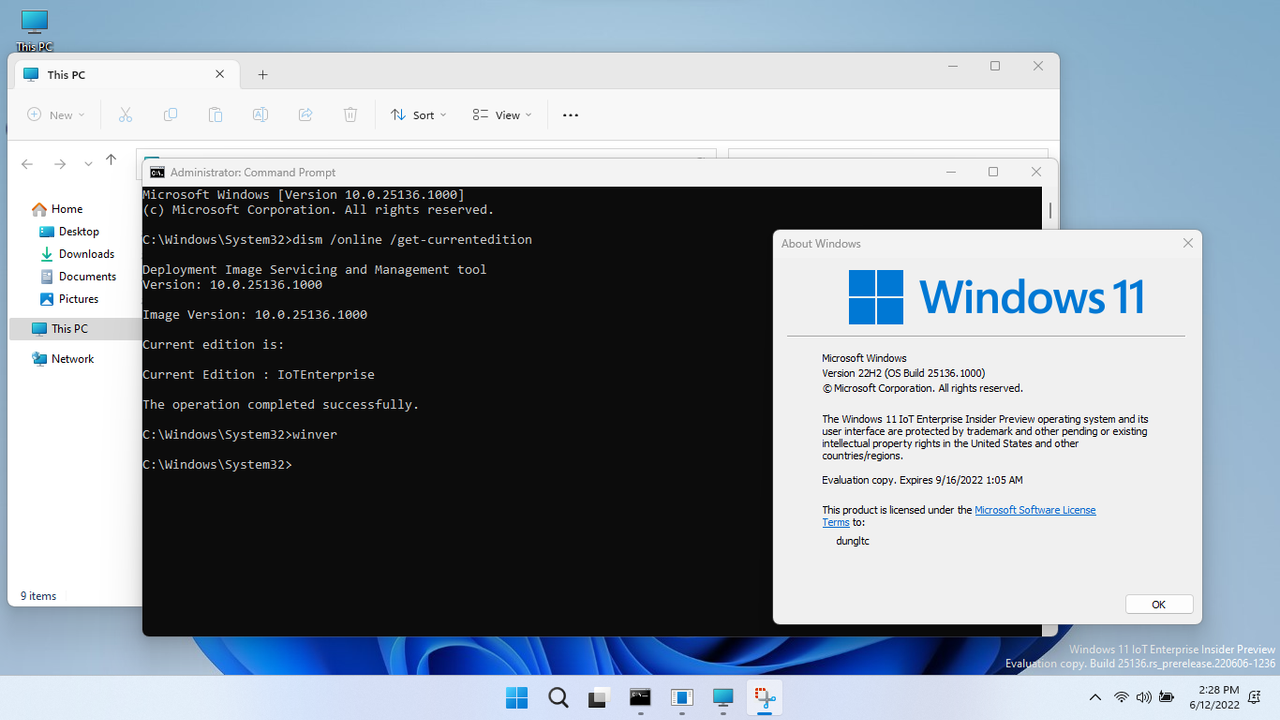The width and height of the screenshot is (1280, 720).
Task: Open the Microsoft Software License Terms link
Action: 1035,509
